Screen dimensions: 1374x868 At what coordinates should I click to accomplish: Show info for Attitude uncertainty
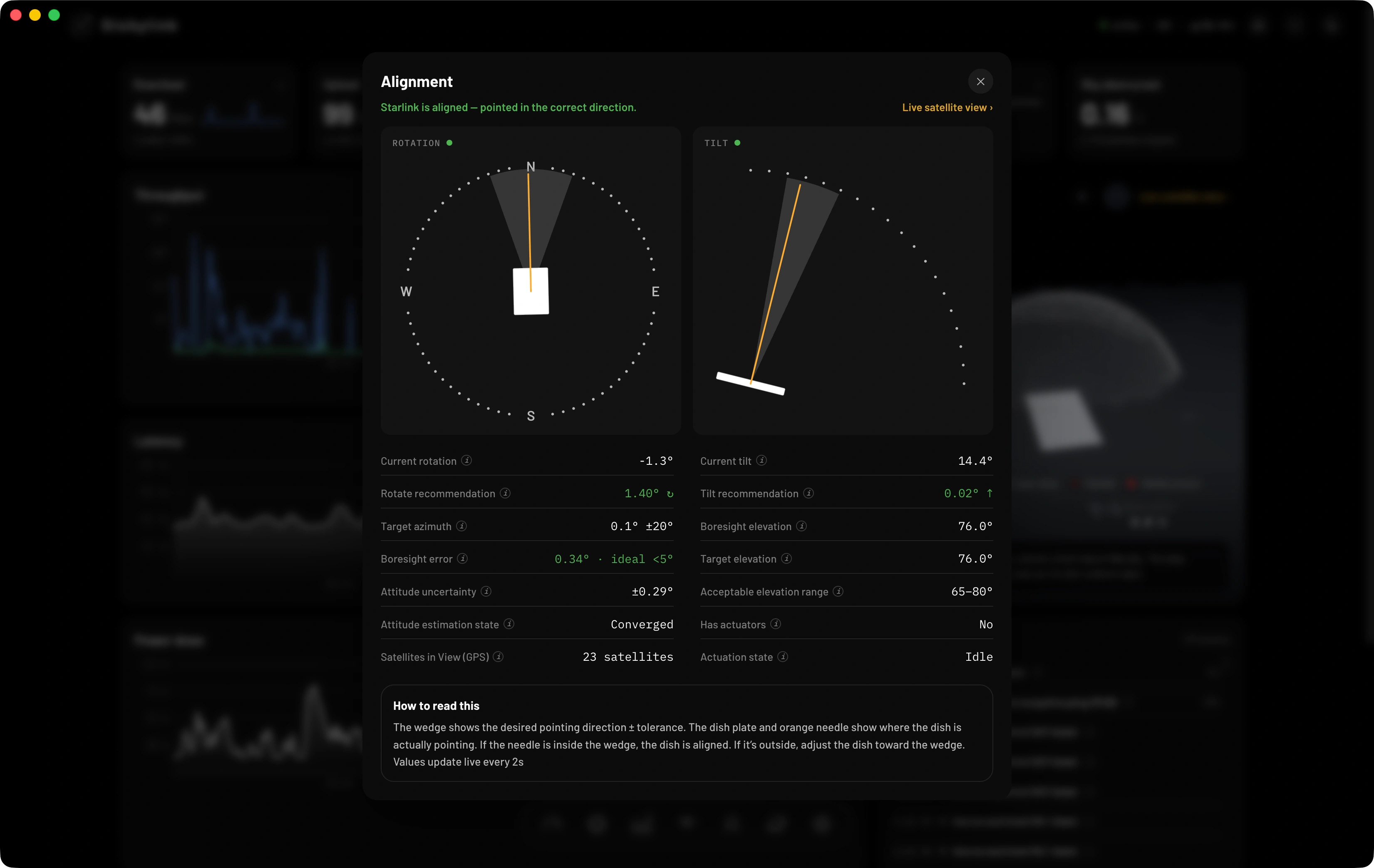[x=486, y=590]
